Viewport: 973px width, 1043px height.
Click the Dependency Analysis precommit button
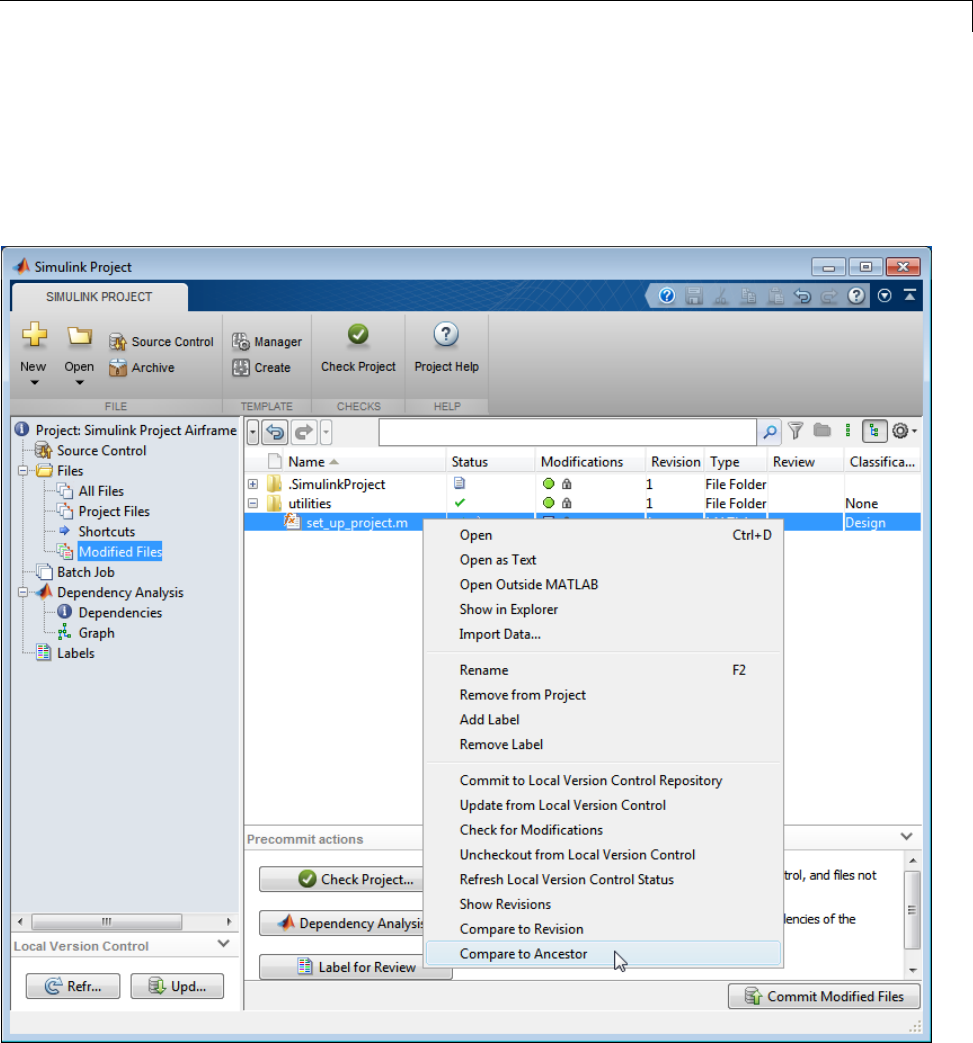(341, 923)
